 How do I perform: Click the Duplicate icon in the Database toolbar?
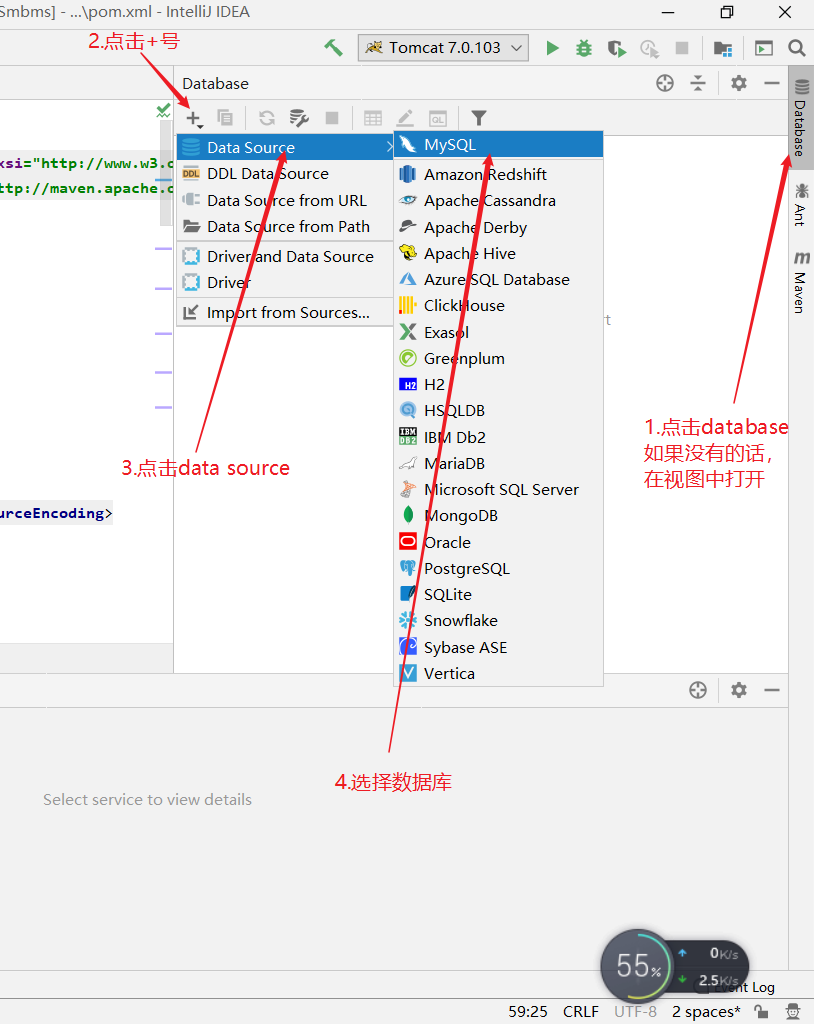click(225, 118)
